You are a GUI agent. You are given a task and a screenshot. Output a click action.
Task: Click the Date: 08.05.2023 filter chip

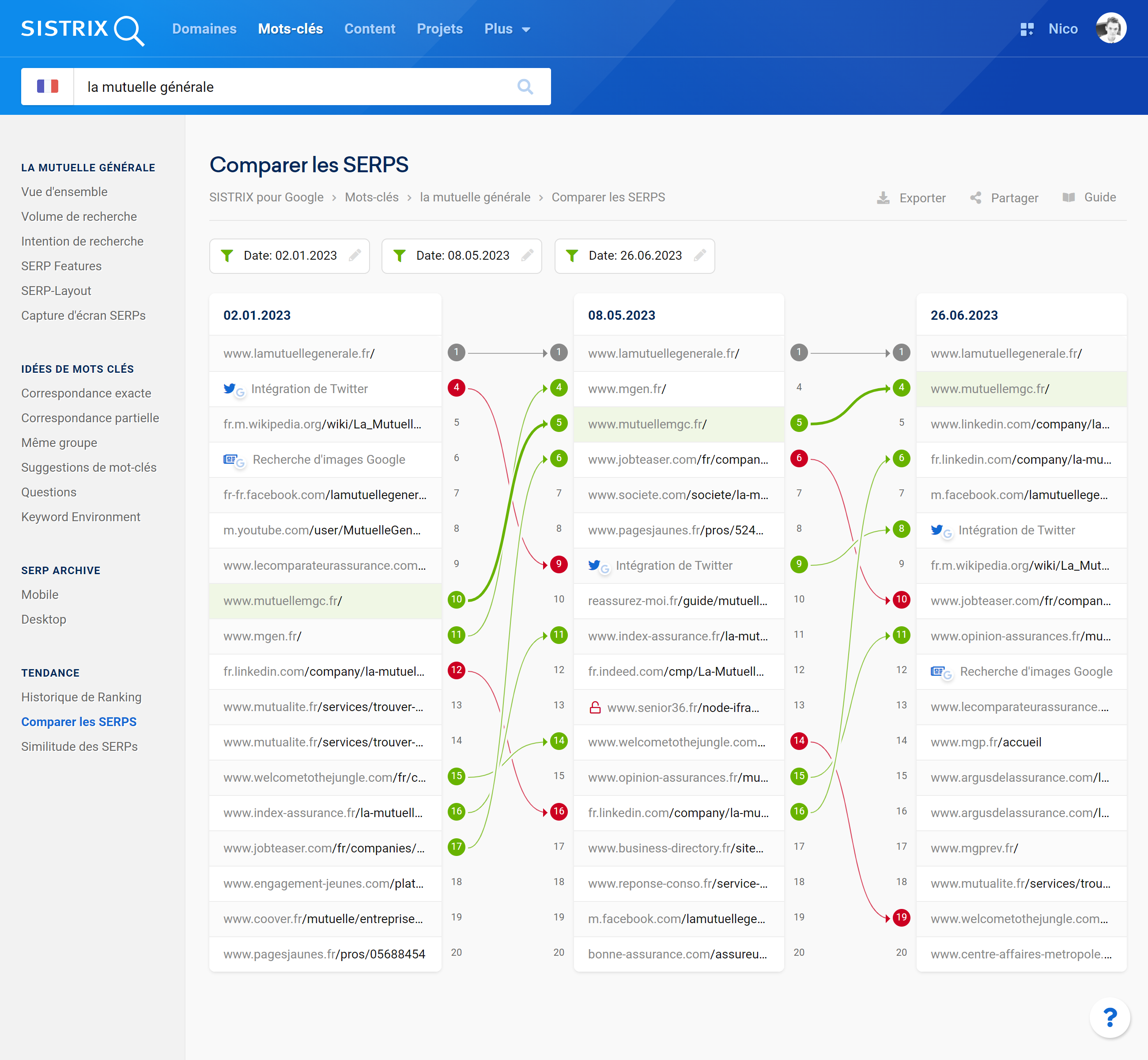coord(461,256)
